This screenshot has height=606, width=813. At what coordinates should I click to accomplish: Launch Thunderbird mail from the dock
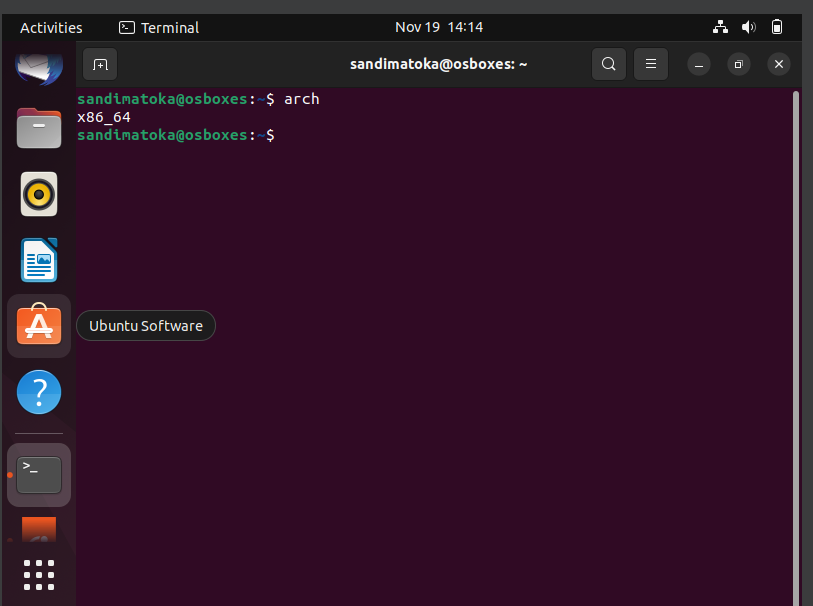pyautogui.click(x=39, y=68)
